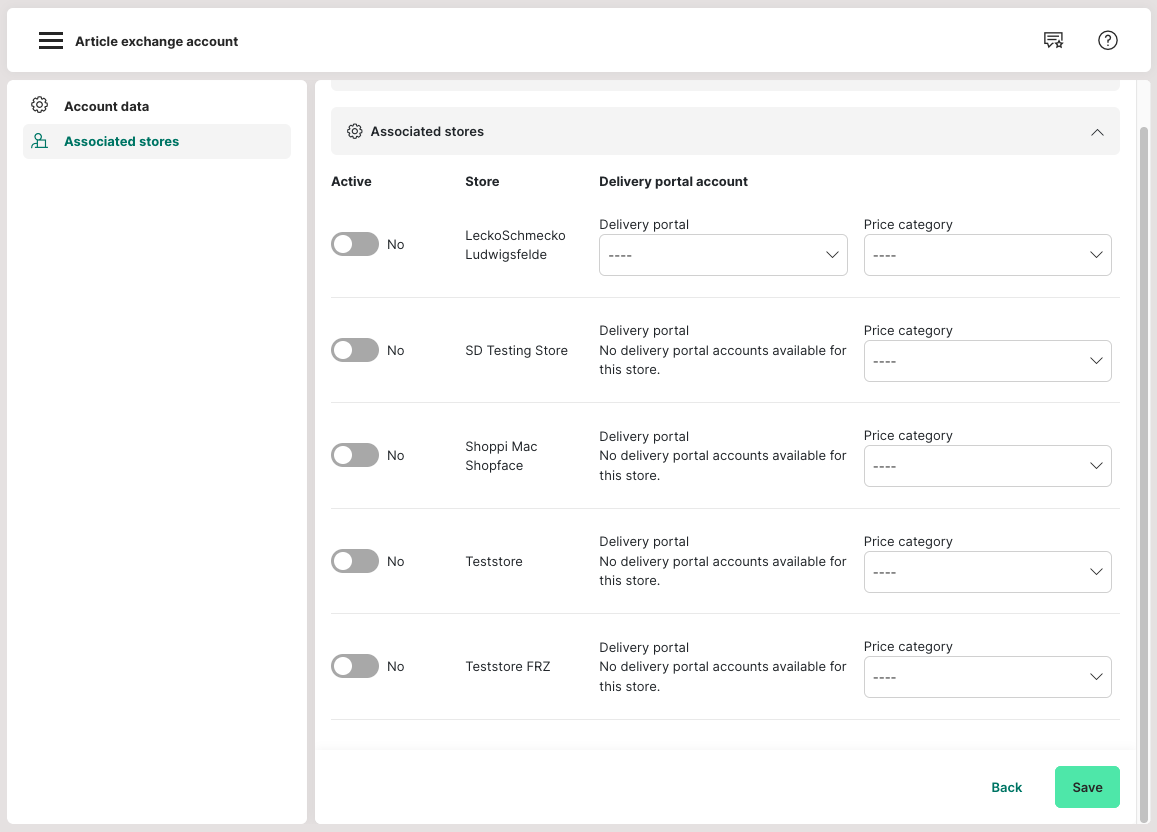Open Delivery portal dropdown for LeckoSchmecko Ludwigsfelde
The image size is (1157, 832).
pos(722,255)
